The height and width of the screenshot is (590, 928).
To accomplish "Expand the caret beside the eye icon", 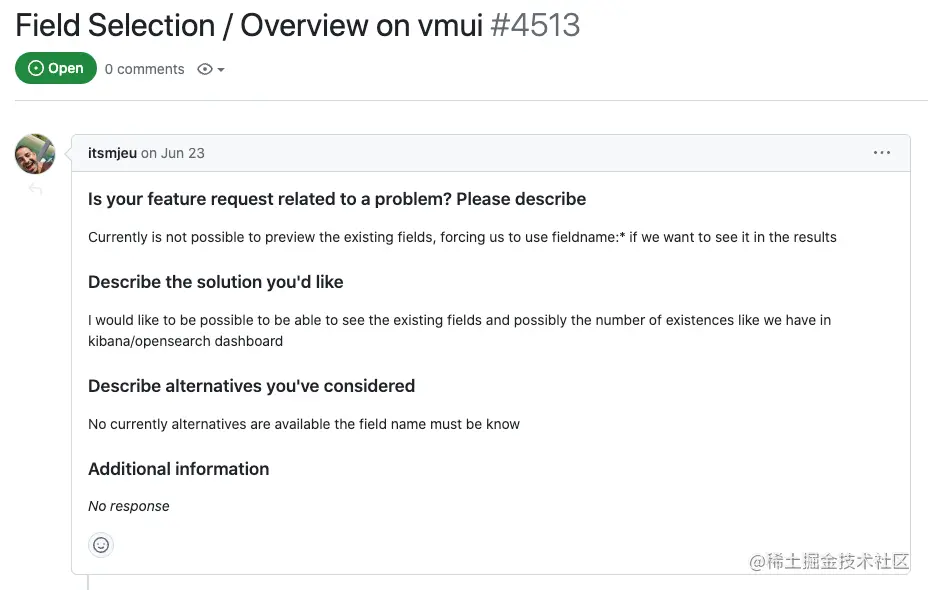I will pos(221,70).
